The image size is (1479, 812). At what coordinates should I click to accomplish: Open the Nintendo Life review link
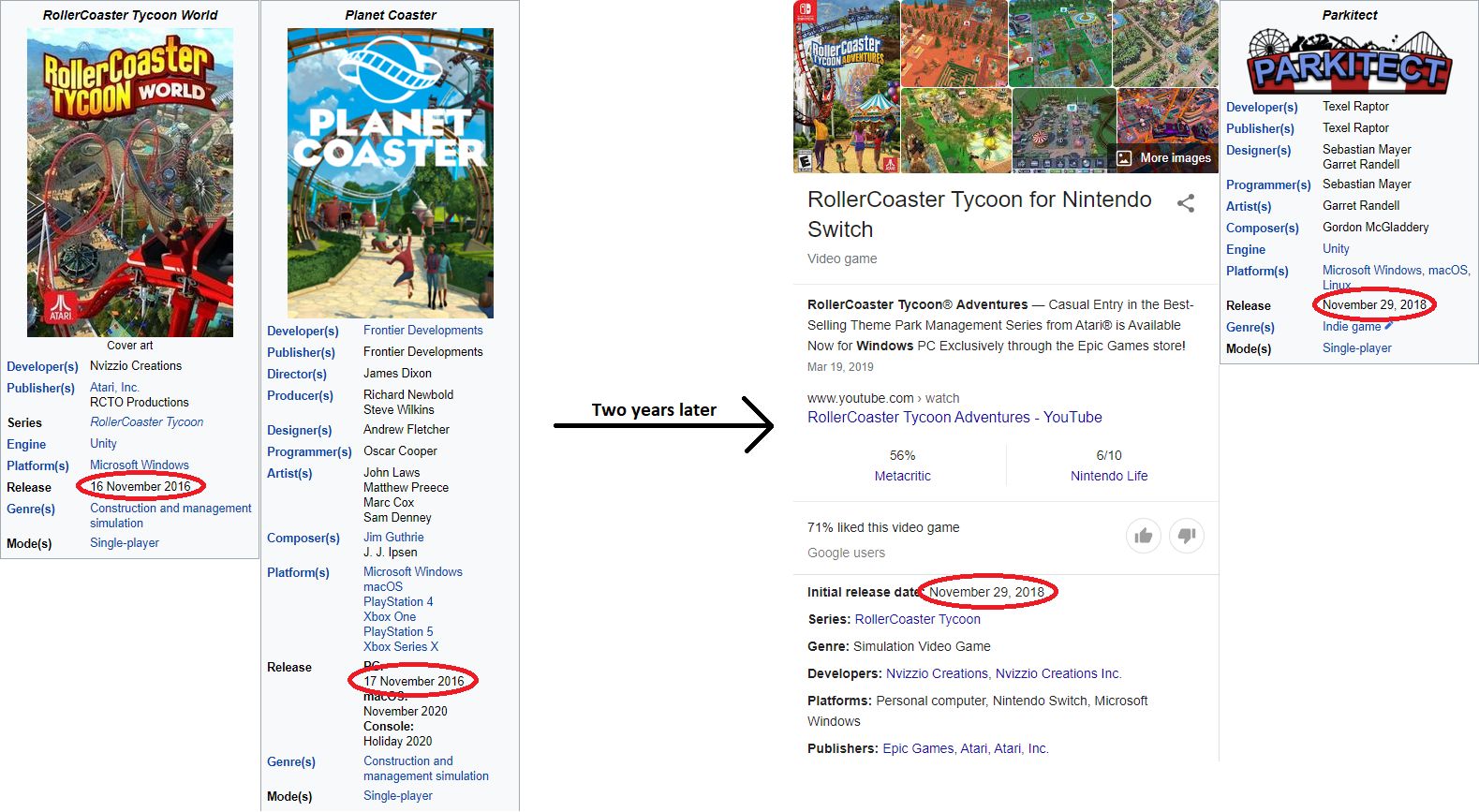tap(1108, 476)
